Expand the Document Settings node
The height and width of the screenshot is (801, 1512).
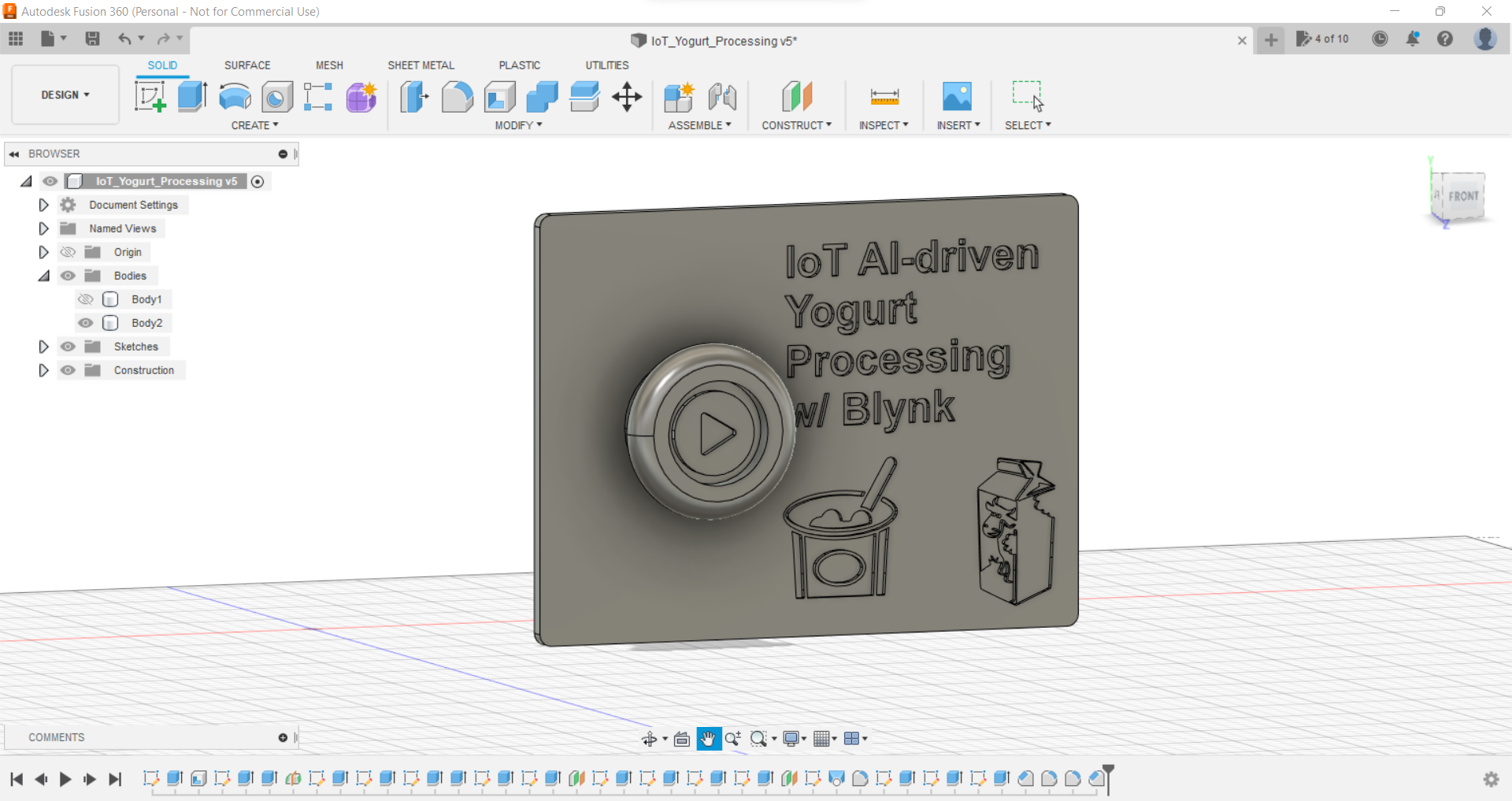[x=43, y=205]
